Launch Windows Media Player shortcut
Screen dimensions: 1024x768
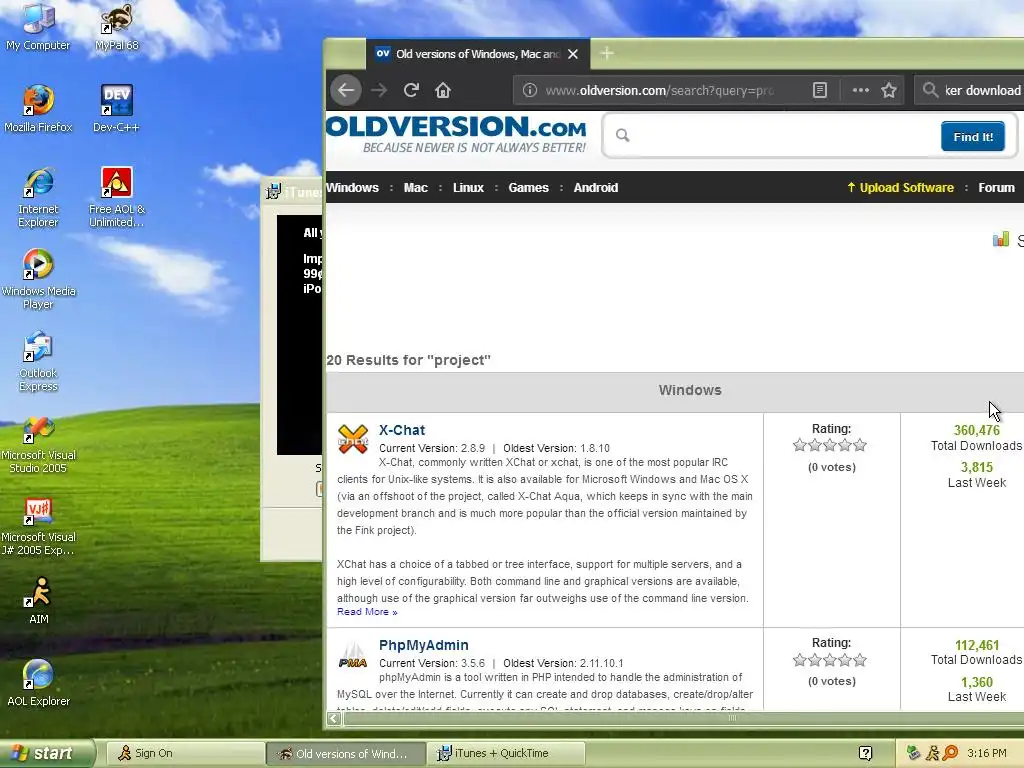[x=38, y=280]
